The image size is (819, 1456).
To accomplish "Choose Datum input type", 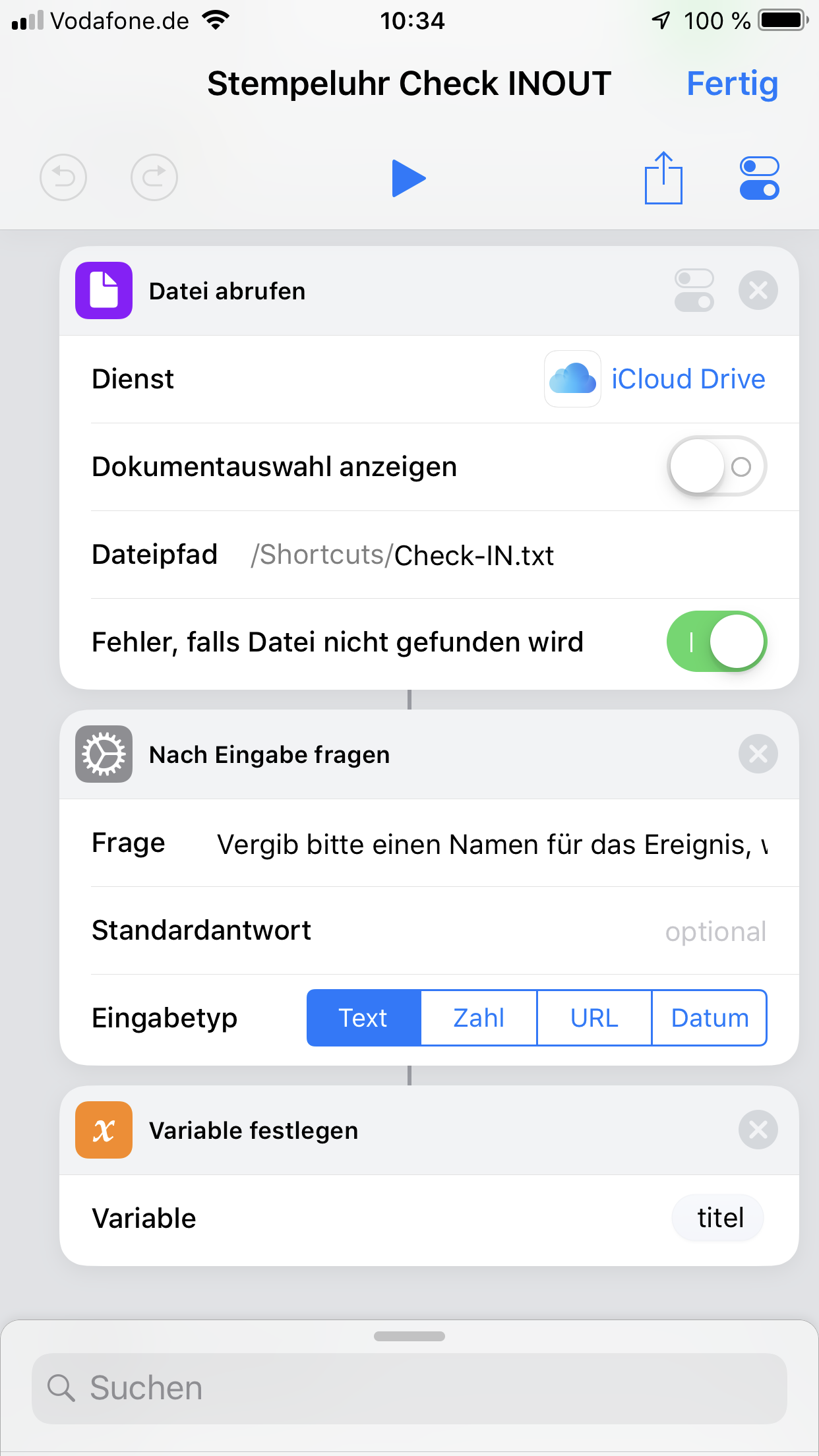I will (710, 1017).
